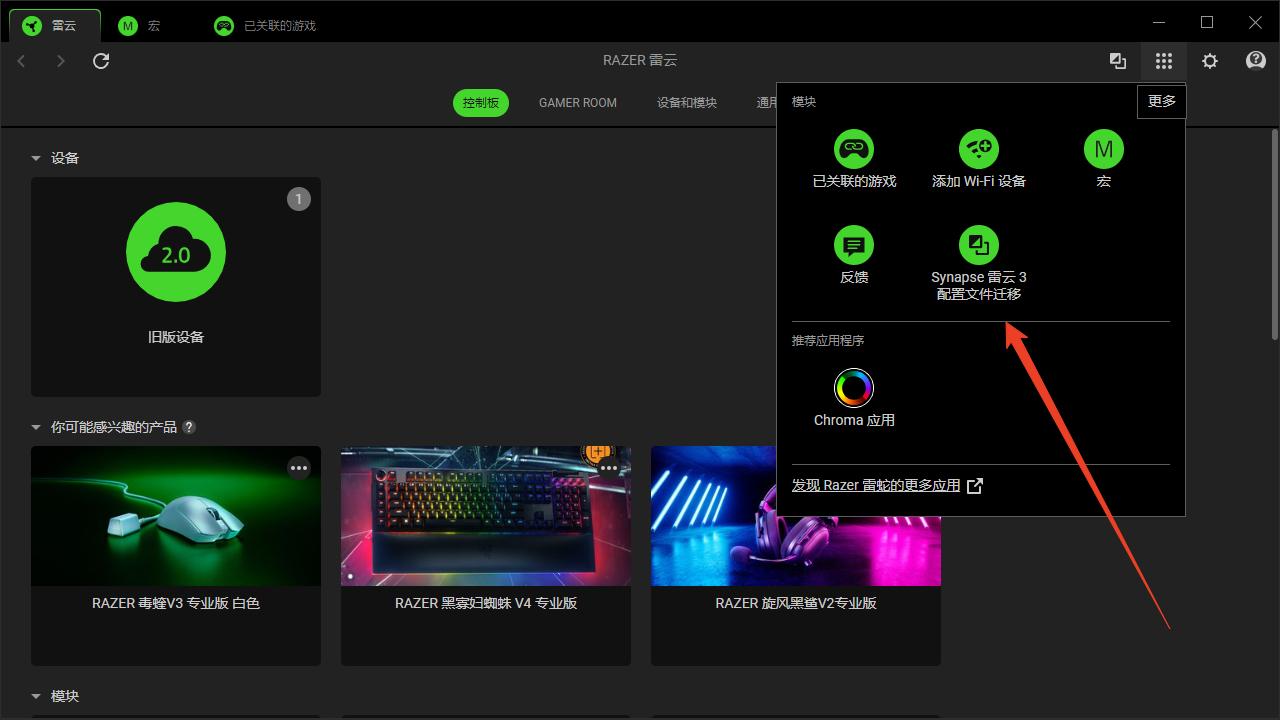
Task: Collapse the 设备 section
Action: point(36,158)
